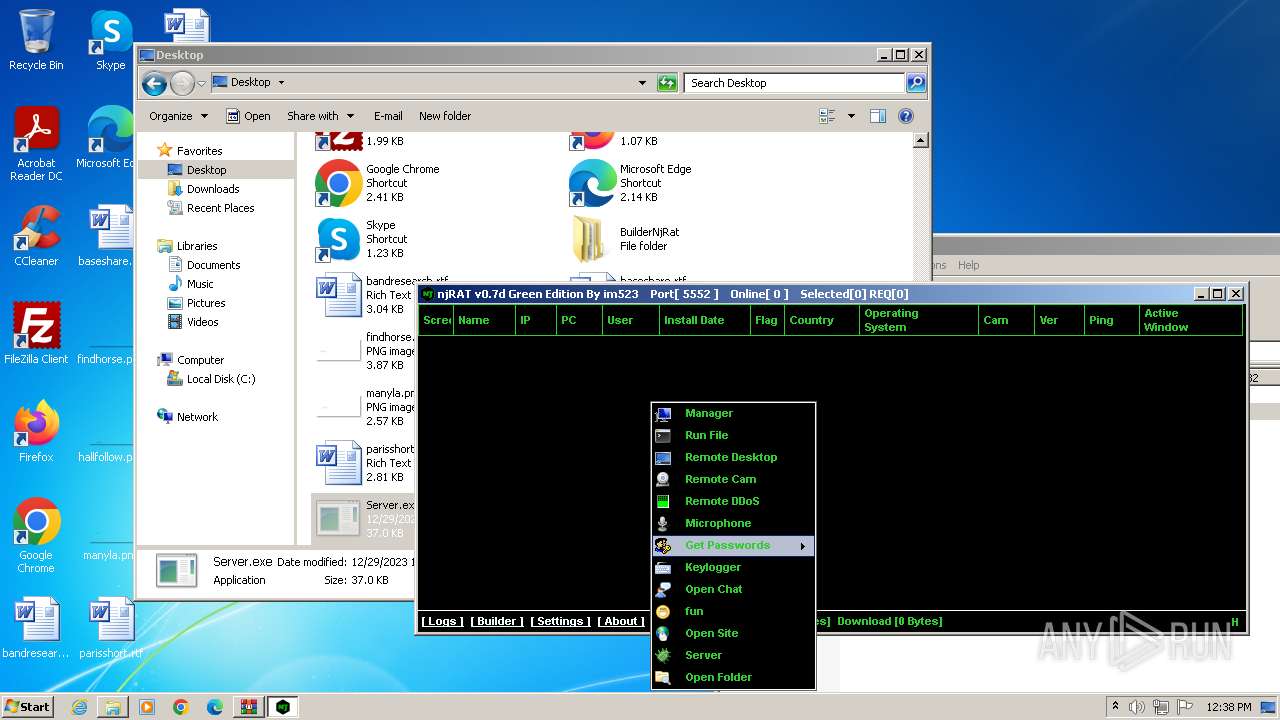The image size is (1280, 720).
Task: Sort by Install Date column header
Action: tap(705, 320)
